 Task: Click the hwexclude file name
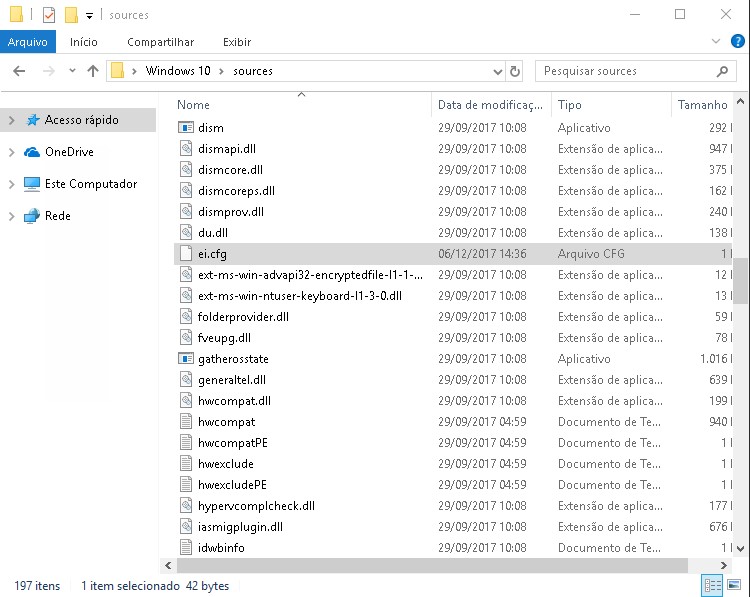[x=226, y=464]
